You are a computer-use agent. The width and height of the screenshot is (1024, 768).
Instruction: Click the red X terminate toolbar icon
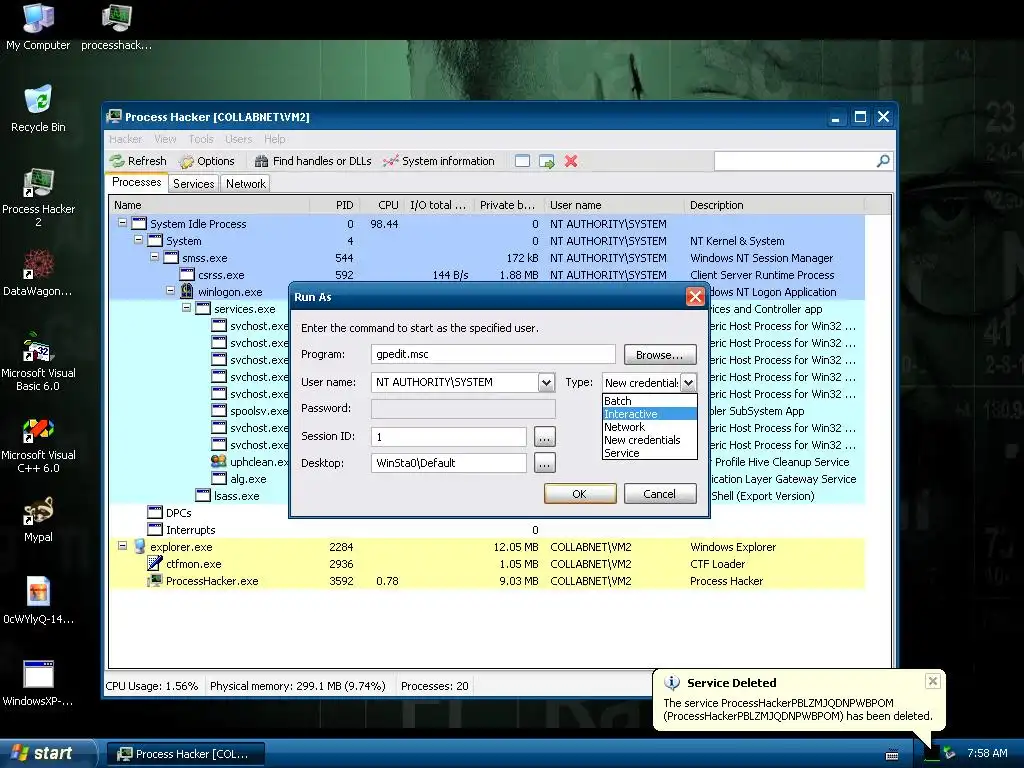tap(571, 161)
